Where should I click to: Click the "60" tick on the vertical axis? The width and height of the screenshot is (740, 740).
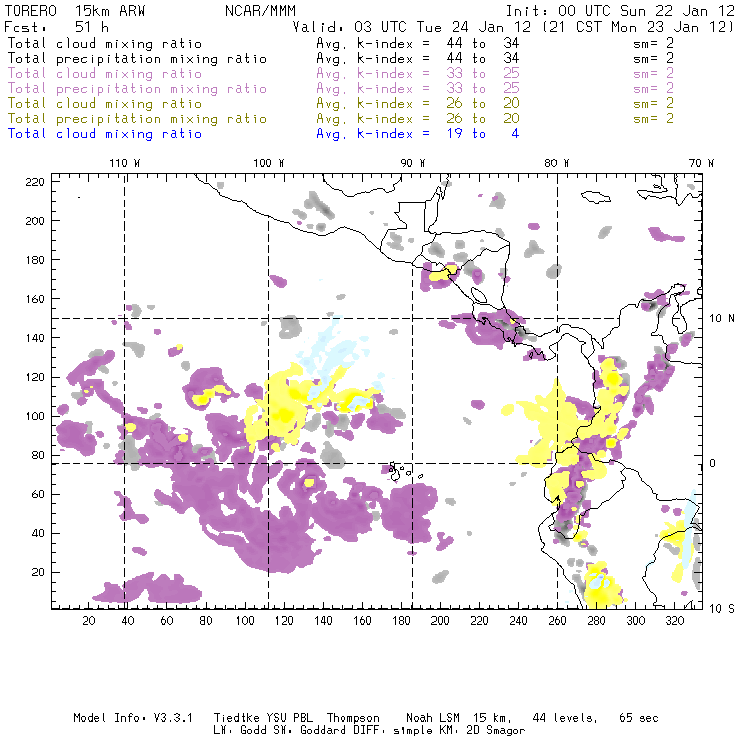(38, 495)
